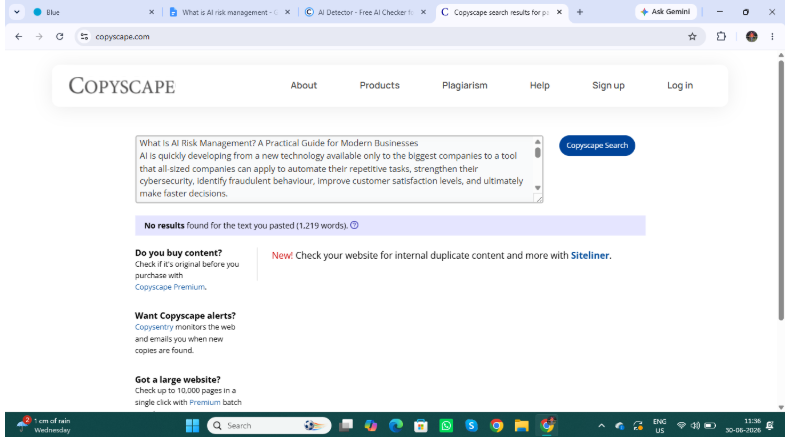Open the Products menu item
This screenshot has height=437, width=785.
click(379, 86)
